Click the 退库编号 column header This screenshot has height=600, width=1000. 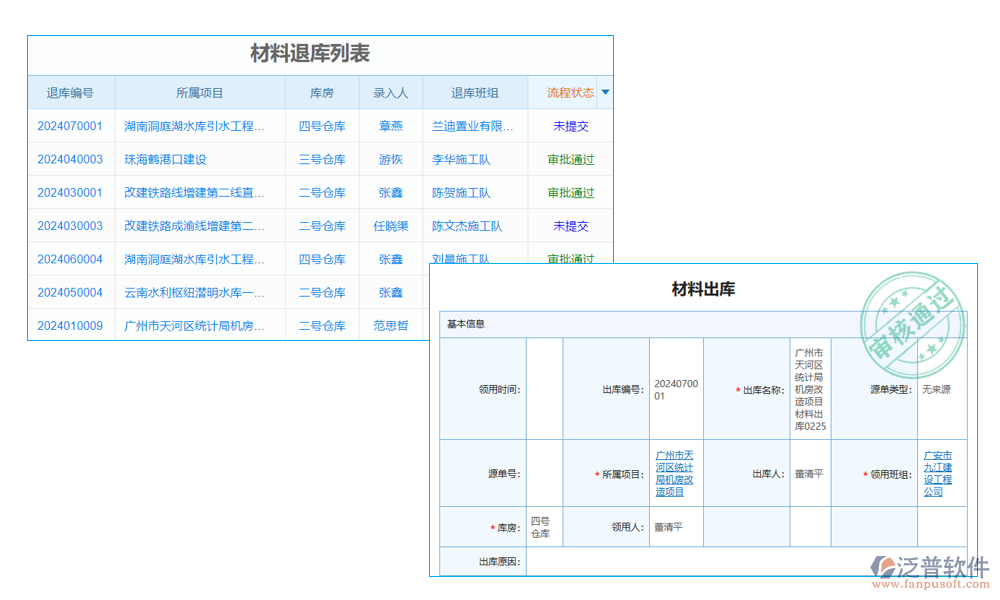69,92
